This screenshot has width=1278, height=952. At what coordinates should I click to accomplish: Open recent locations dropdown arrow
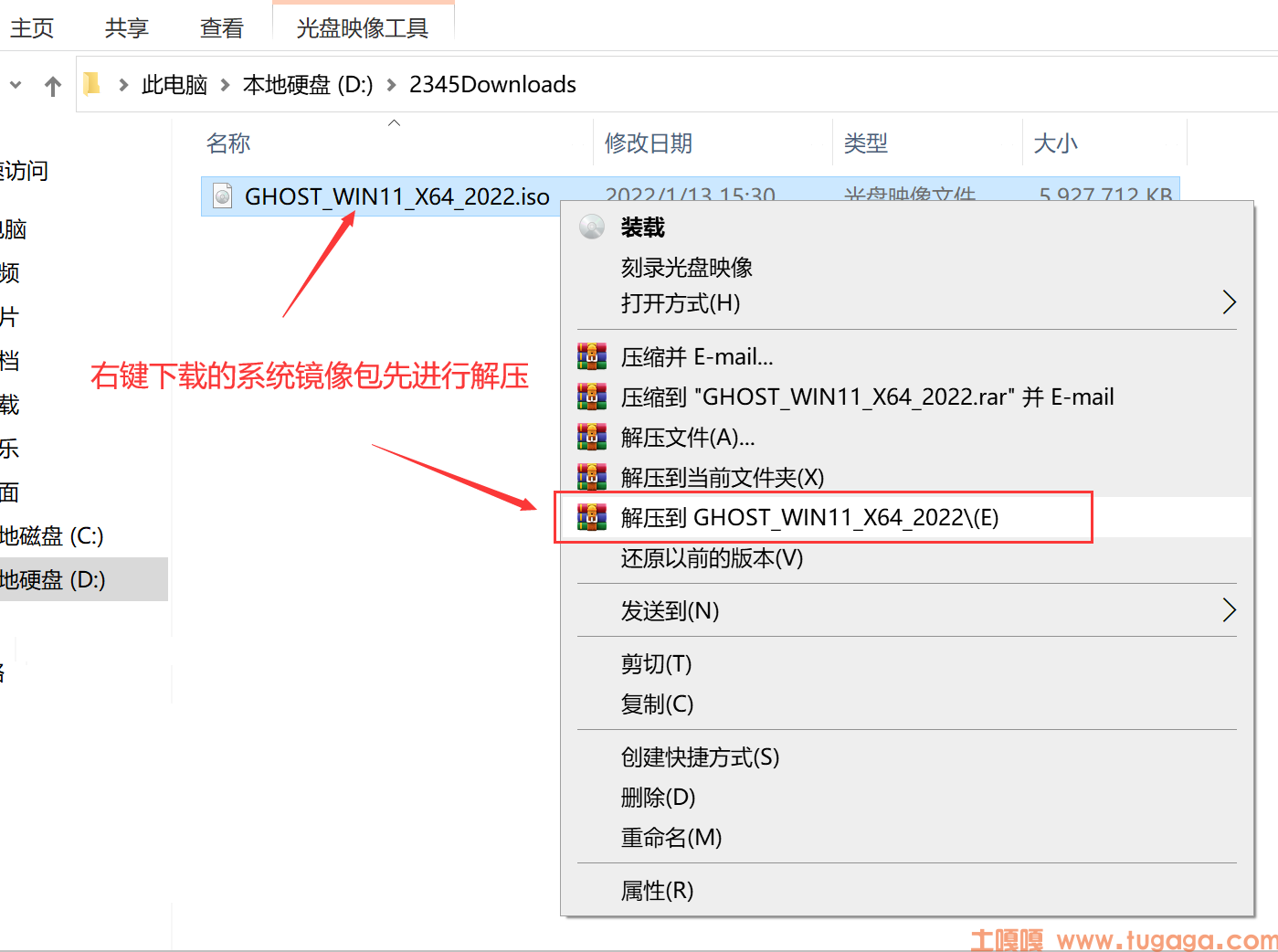click(16, 85)
